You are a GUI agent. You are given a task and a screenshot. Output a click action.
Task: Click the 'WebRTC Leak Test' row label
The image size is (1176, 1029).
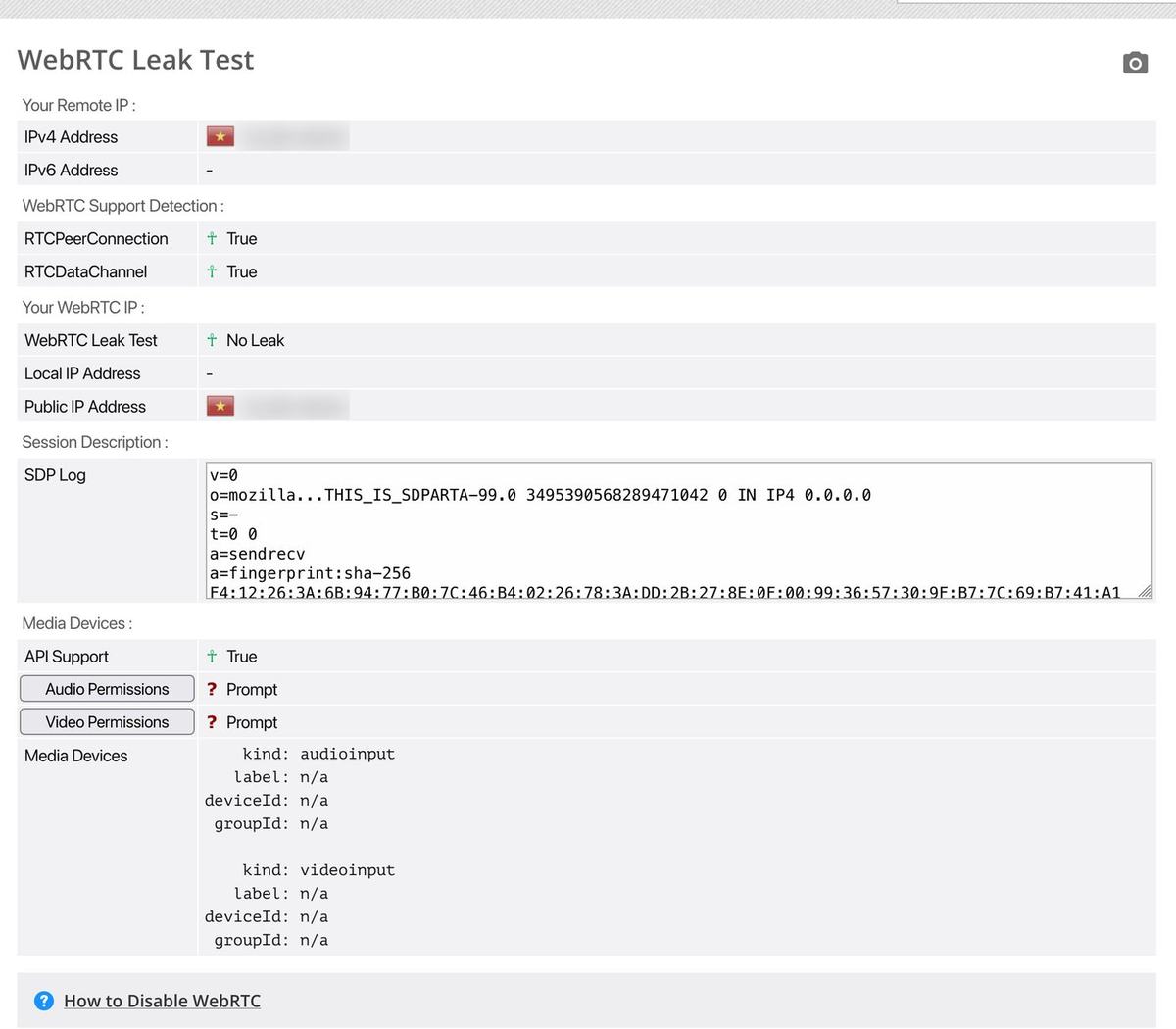[x=91, y=340]
